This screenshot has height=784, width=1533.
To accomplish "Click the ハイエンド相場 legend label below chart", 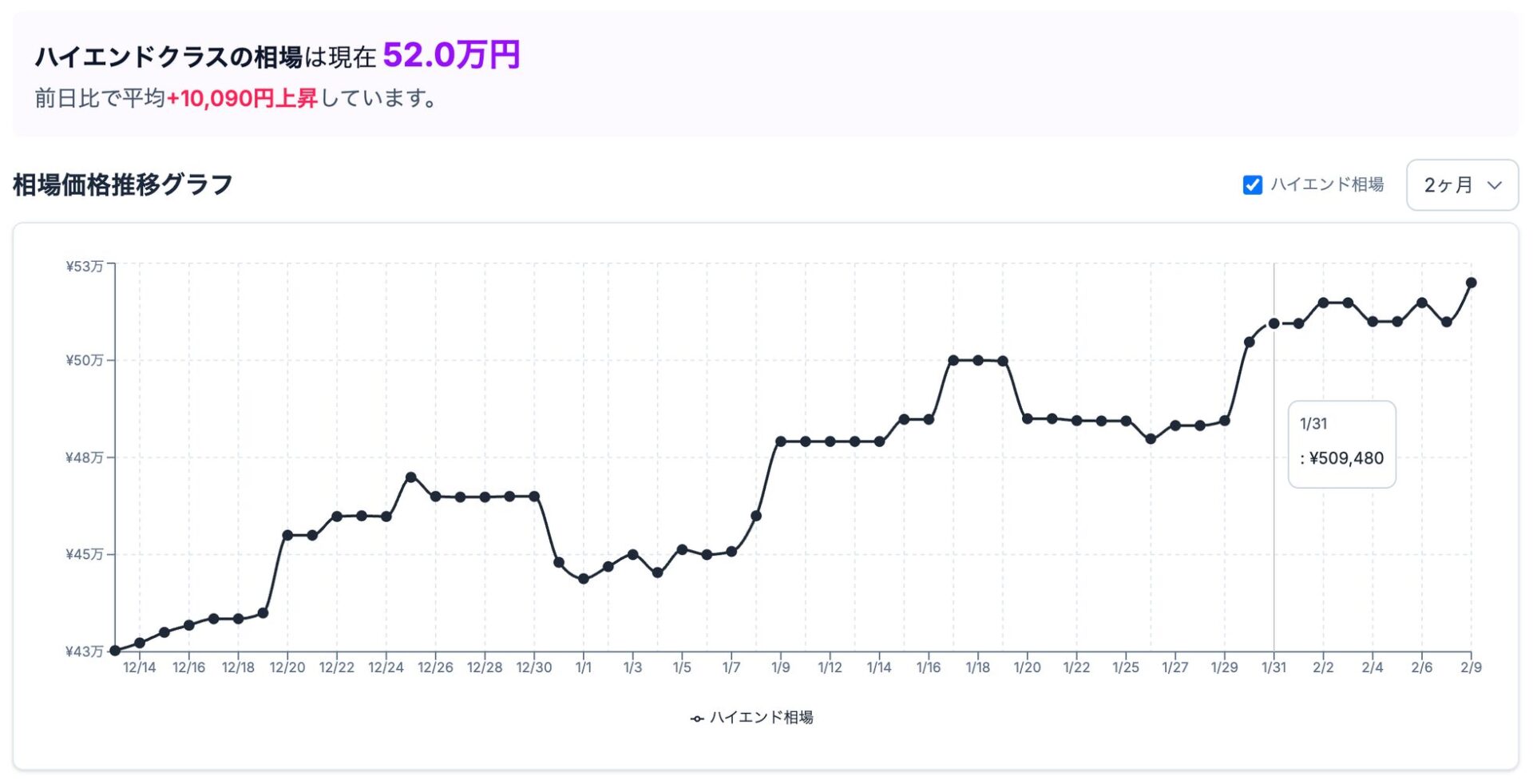I will coord(761,718).
